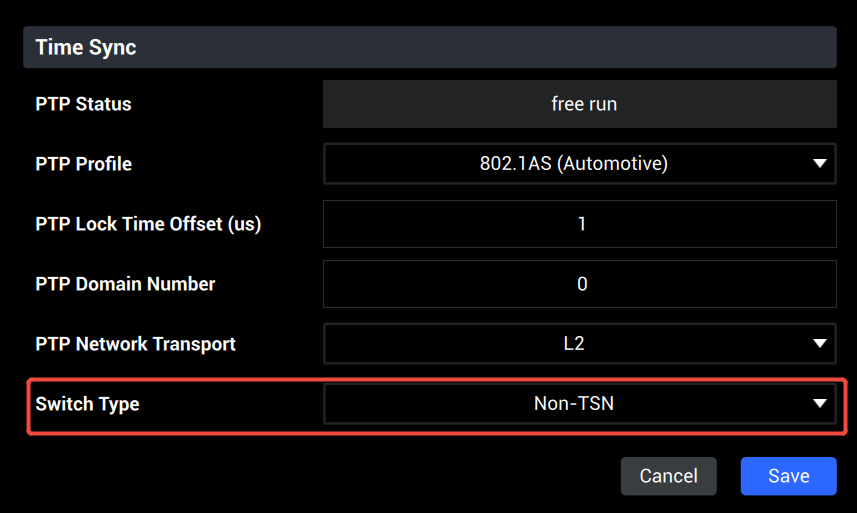
Task: Click the PTP Status label
Action: 83,104
